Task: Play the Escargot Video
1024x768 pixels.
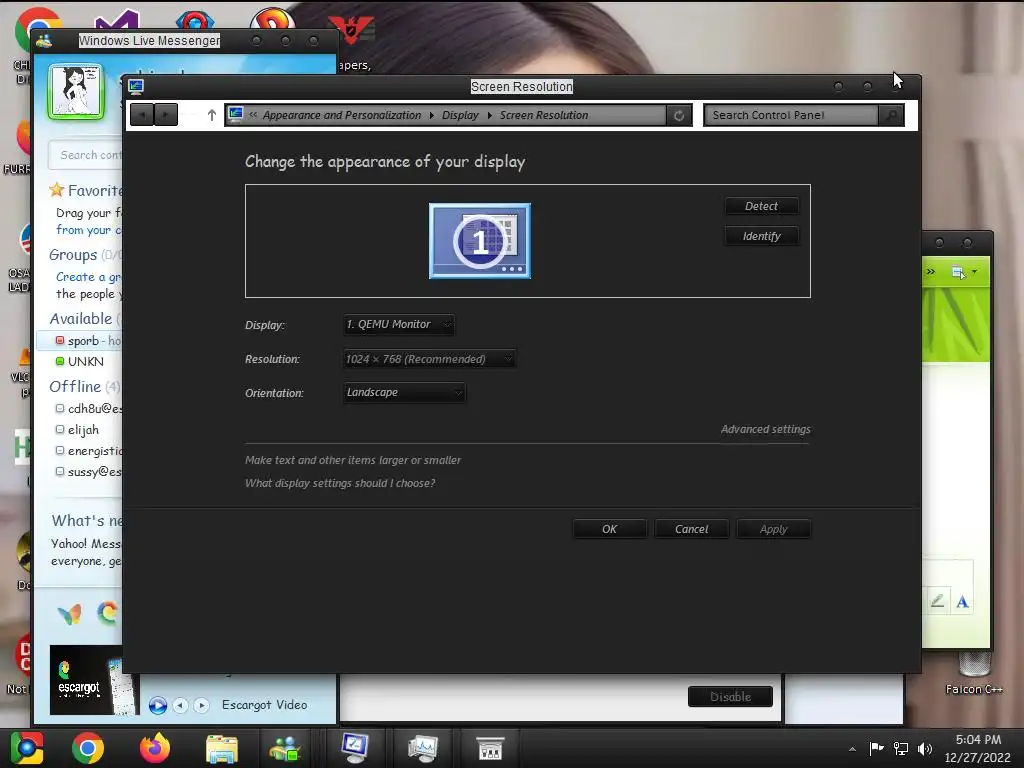Action: pyautogui.click(x=157, y=705)
